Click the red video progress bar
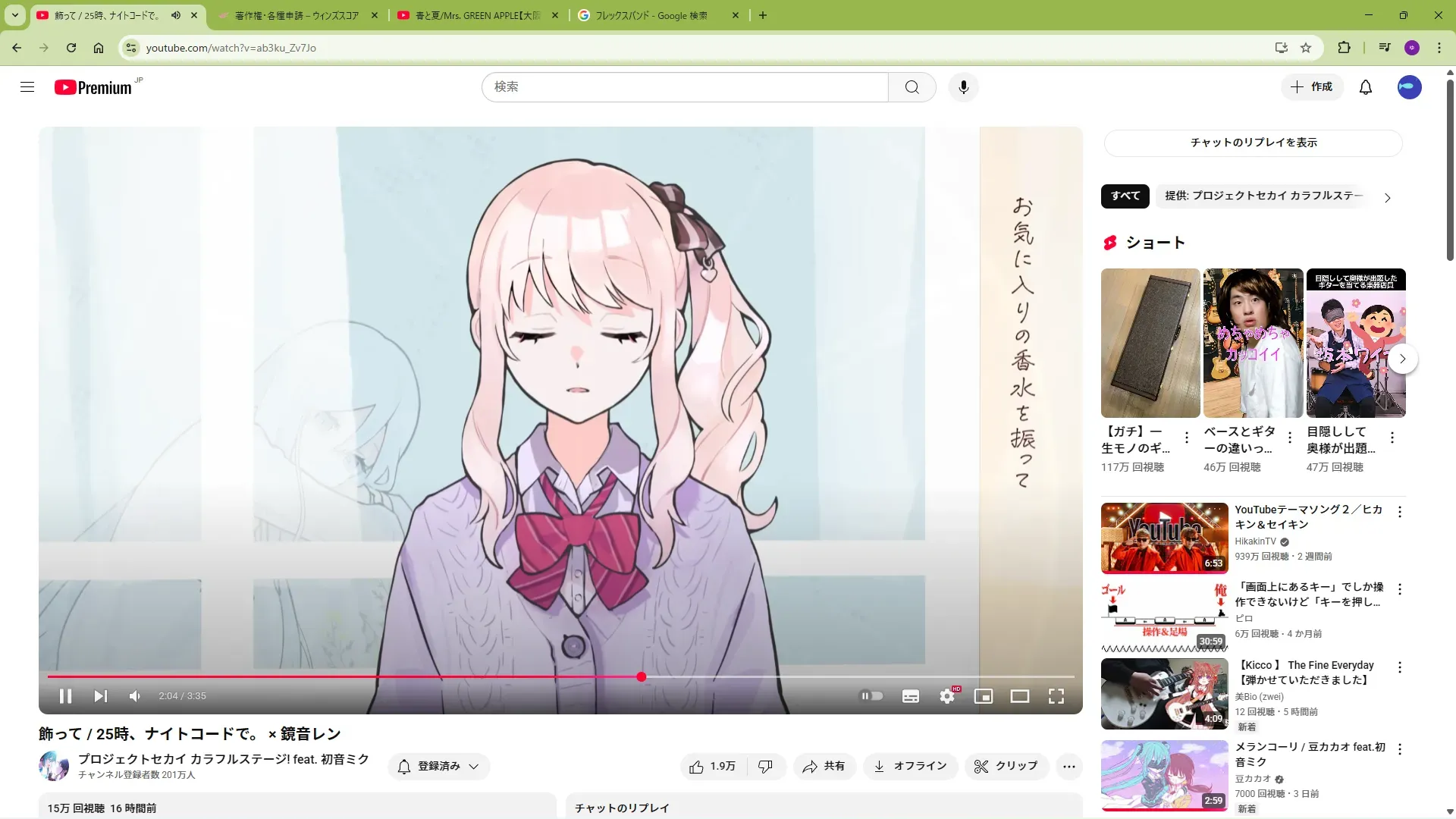The width and height of the screenshot is (1456, 819). pyautogui.click(x=341, y=676)
